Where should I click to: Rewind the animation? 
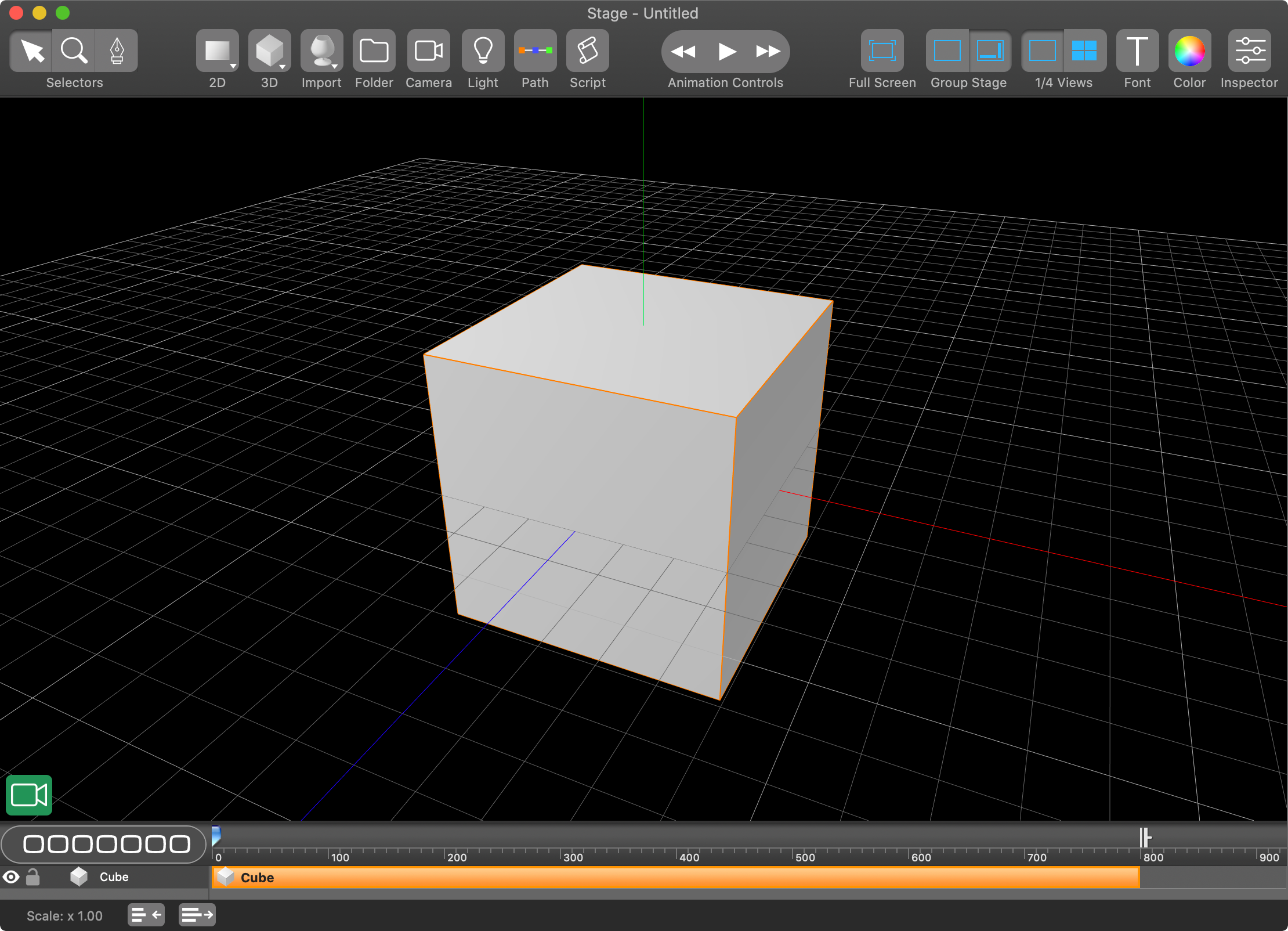tap(683, 52)
